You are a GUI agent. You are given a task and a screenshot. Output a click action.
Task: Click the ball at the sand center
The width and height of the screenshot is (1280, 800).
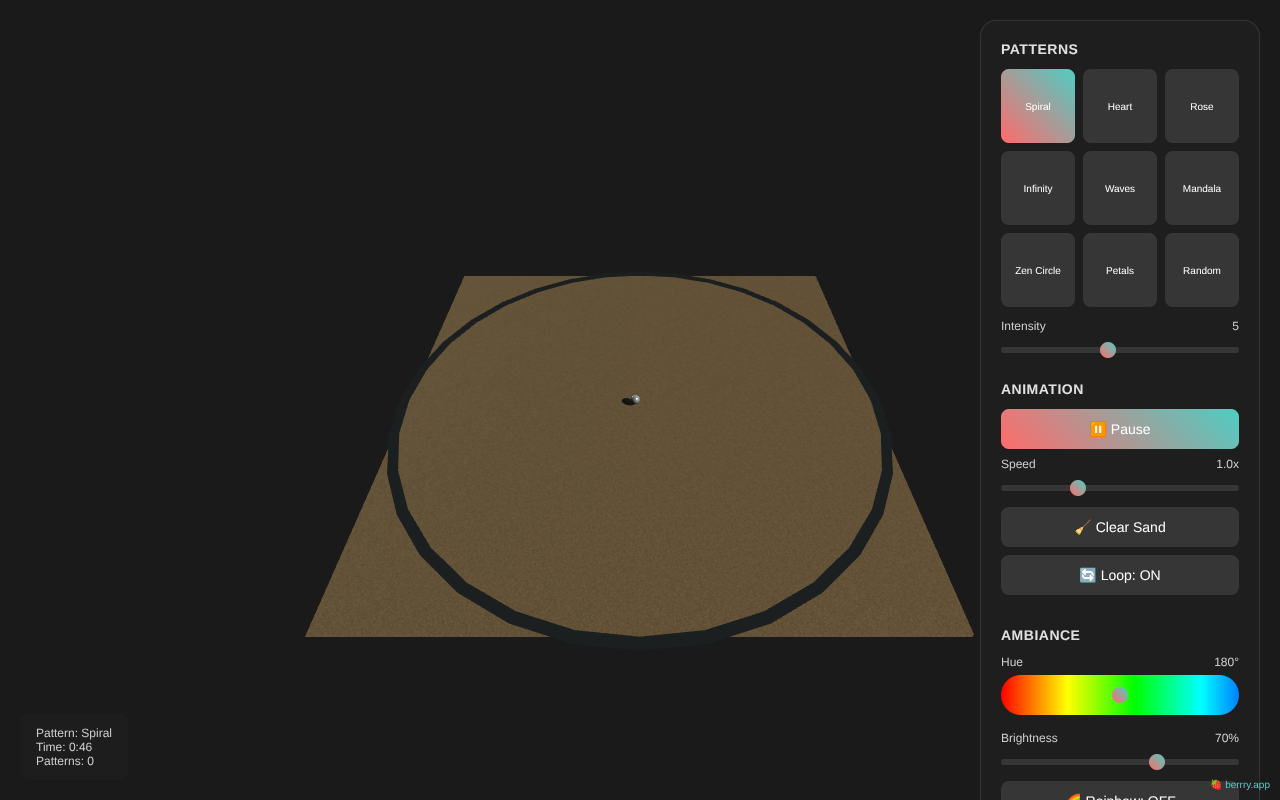click(635, 399)
